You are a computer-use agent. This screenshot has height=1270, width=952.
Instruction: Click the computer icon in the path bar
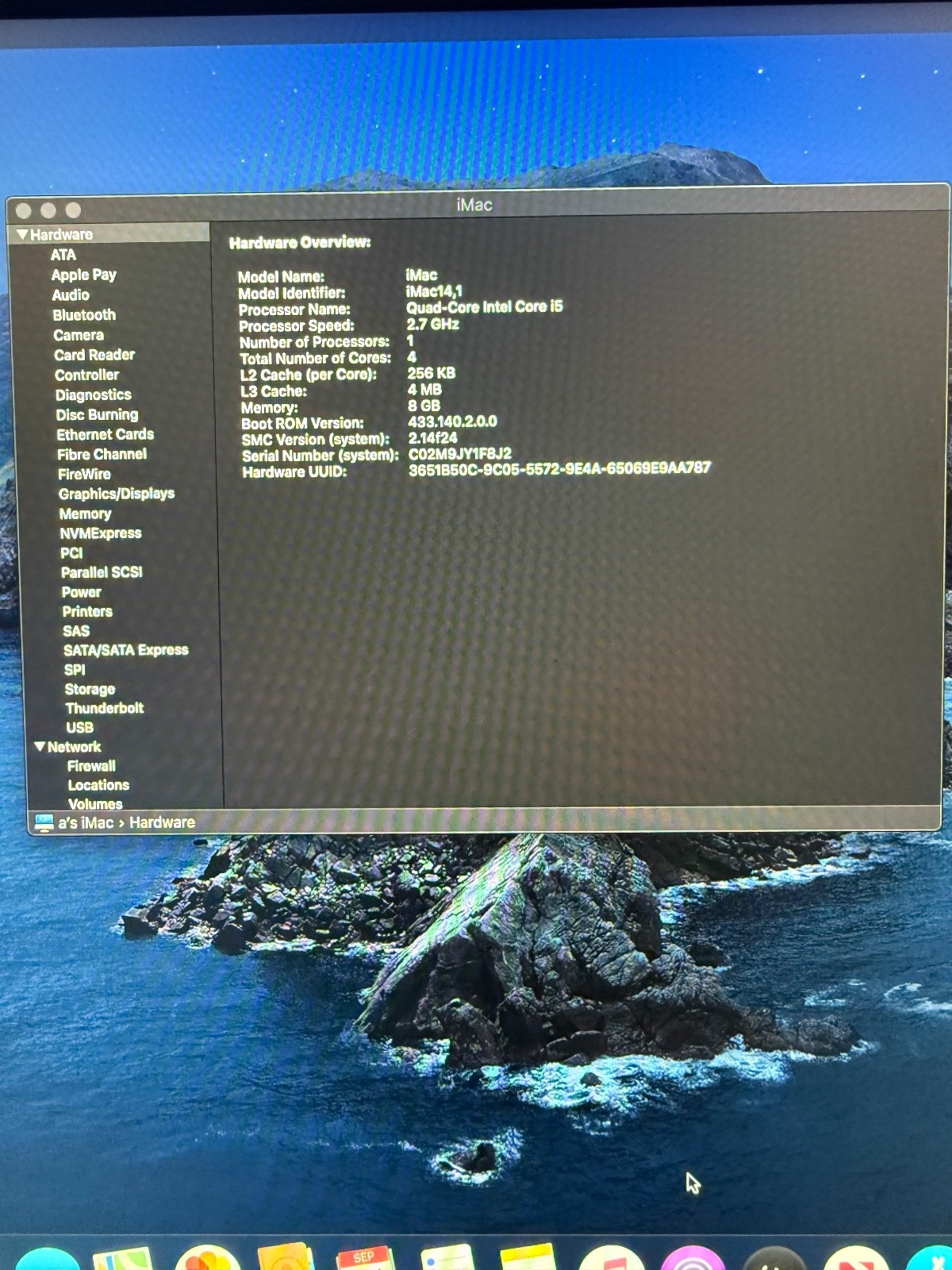click(x=44, y=822)
